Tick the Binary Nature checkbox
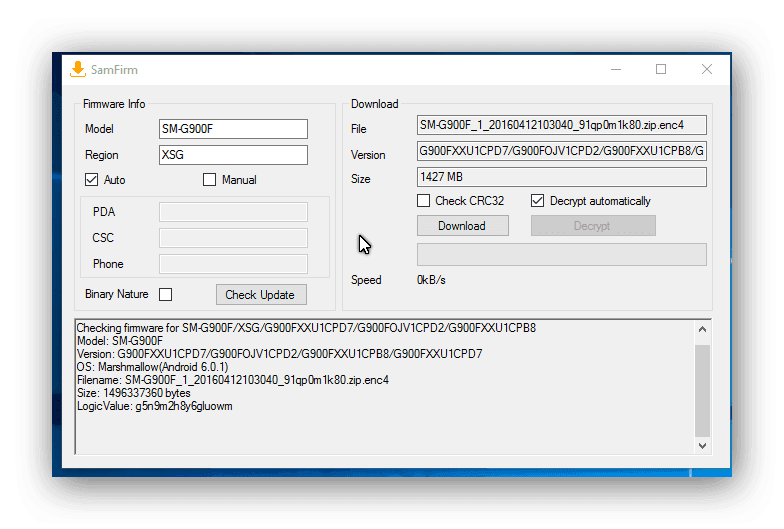 coord(166,294)
